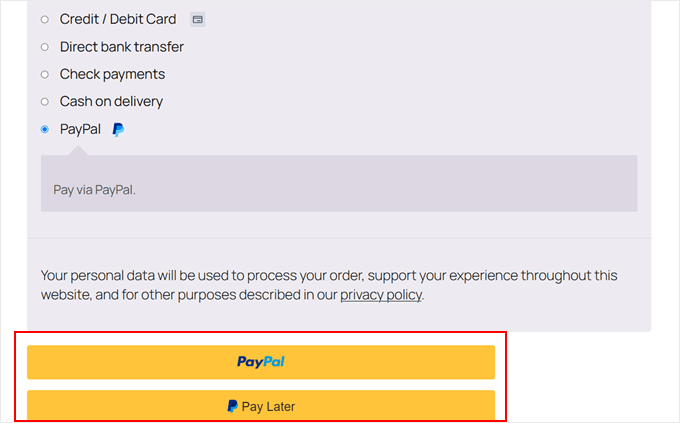Viewport: 680px width, 423px height.
Task: Click the "Pay via PayPal." description box
Action: (x=338, y=188)
